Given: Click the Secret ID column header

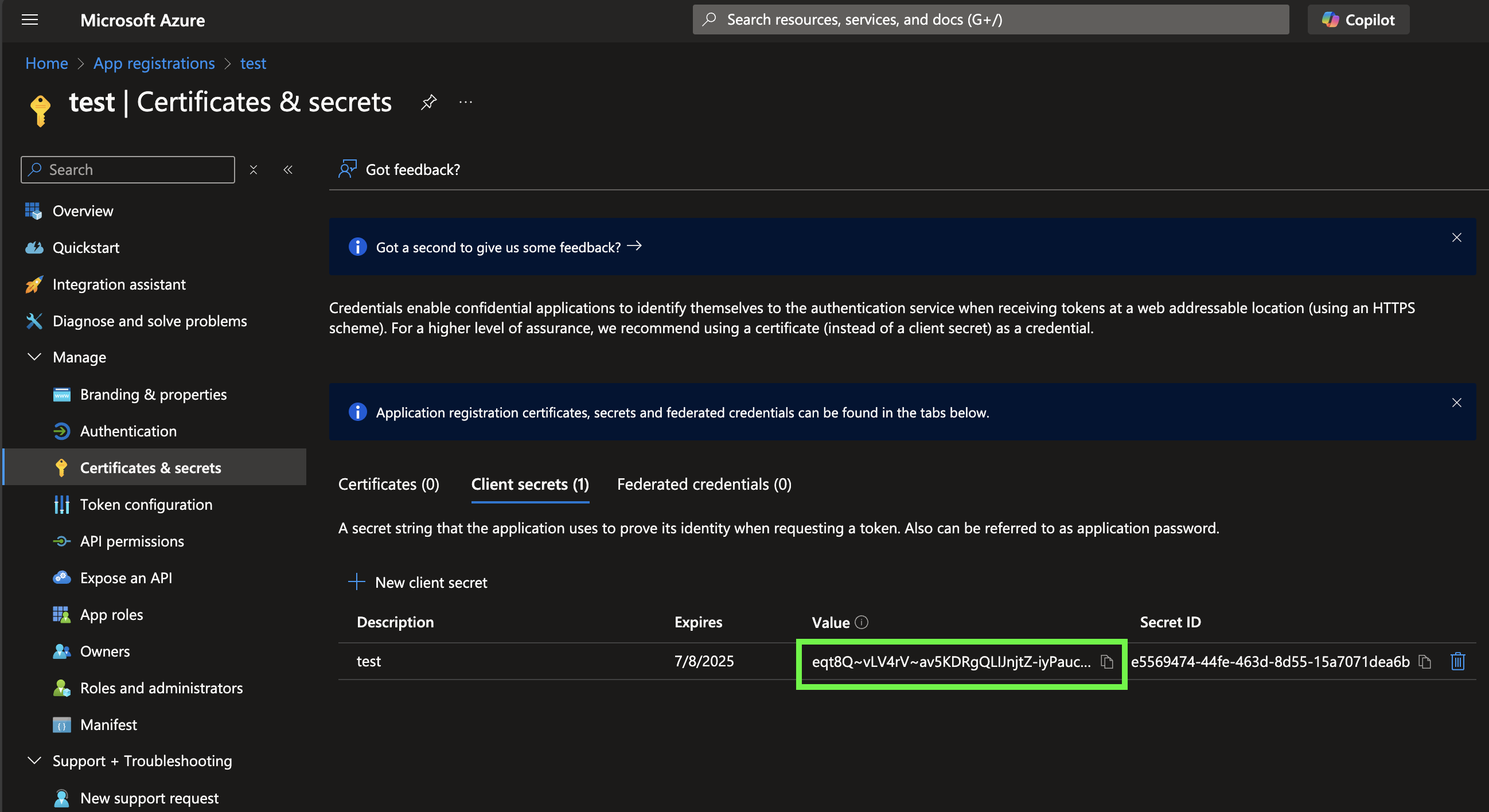Looking at the screenshot, I should [1170, 622].
